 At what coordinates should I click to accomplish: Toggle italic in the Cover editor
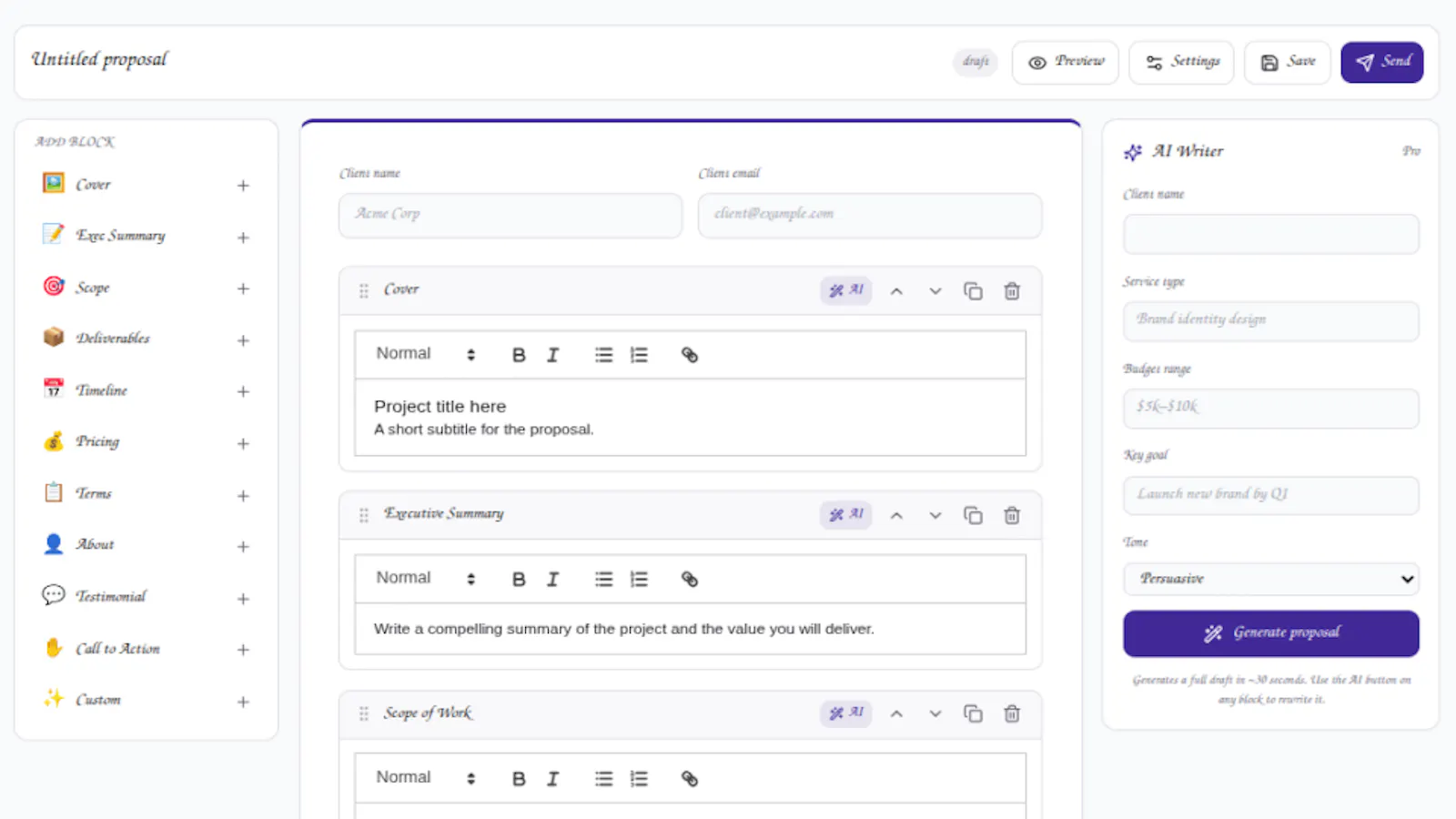point(552,355)
